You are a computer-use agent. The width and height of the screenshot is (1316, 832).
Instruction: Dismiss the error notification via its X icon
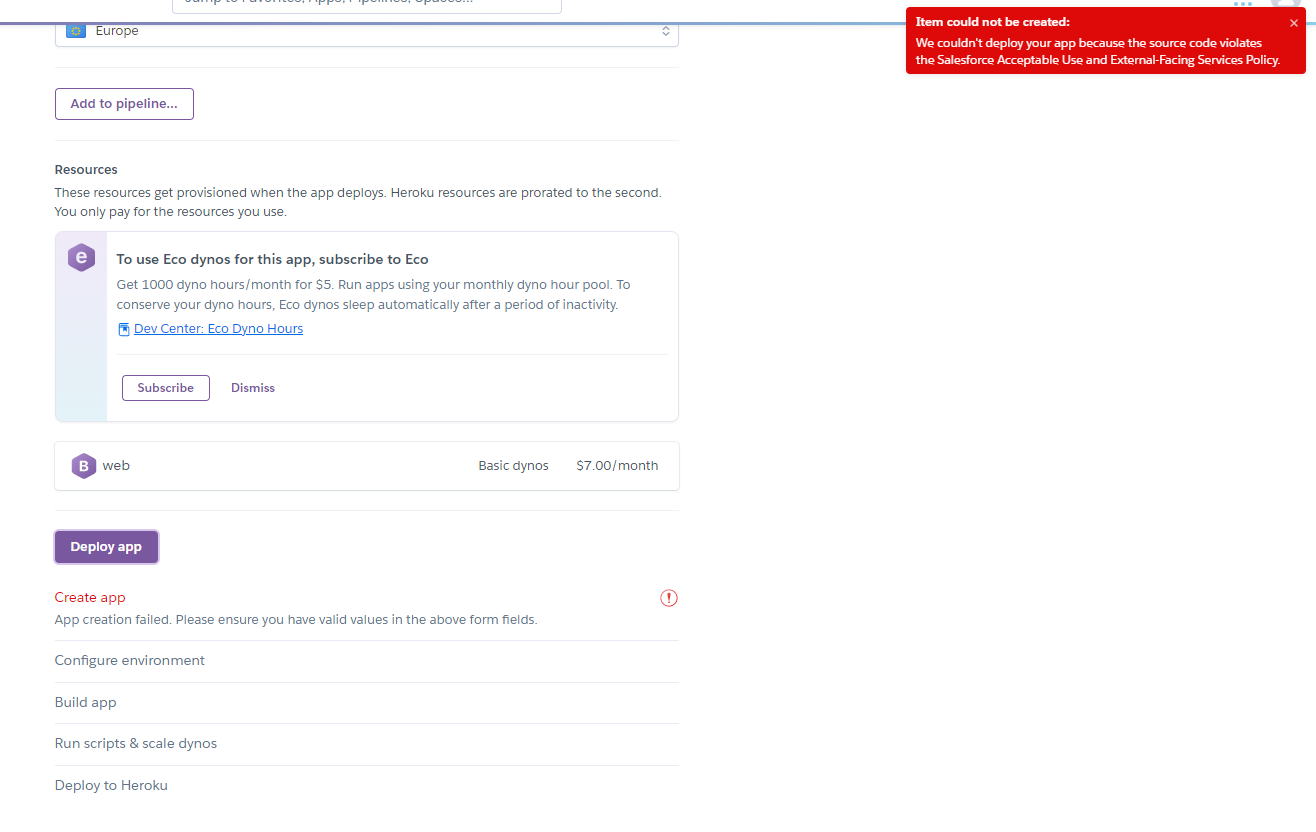[1296, 22]
